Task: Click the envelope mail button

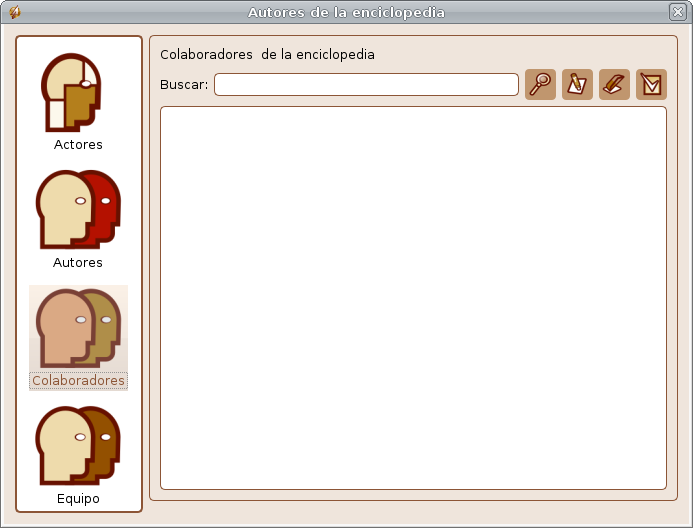Action: coord(651,84)
